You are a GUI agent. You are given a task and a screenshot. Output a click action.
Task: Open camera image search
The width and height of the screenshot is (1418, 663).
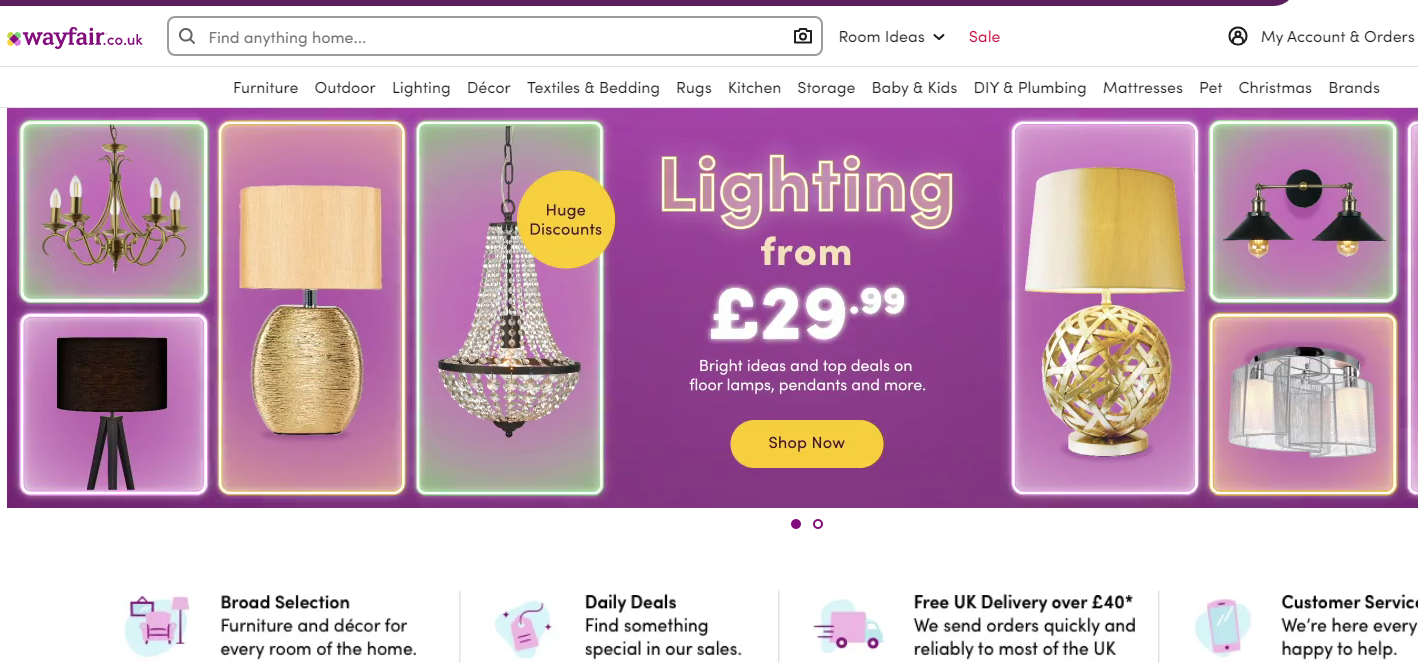tap(802, 37)
